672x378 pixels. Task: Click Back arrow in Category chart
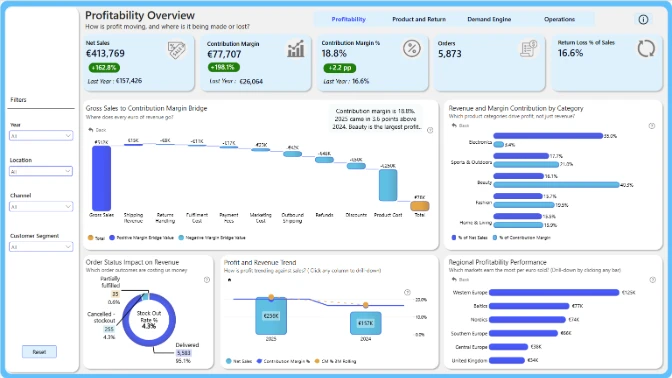pos(454,126)
